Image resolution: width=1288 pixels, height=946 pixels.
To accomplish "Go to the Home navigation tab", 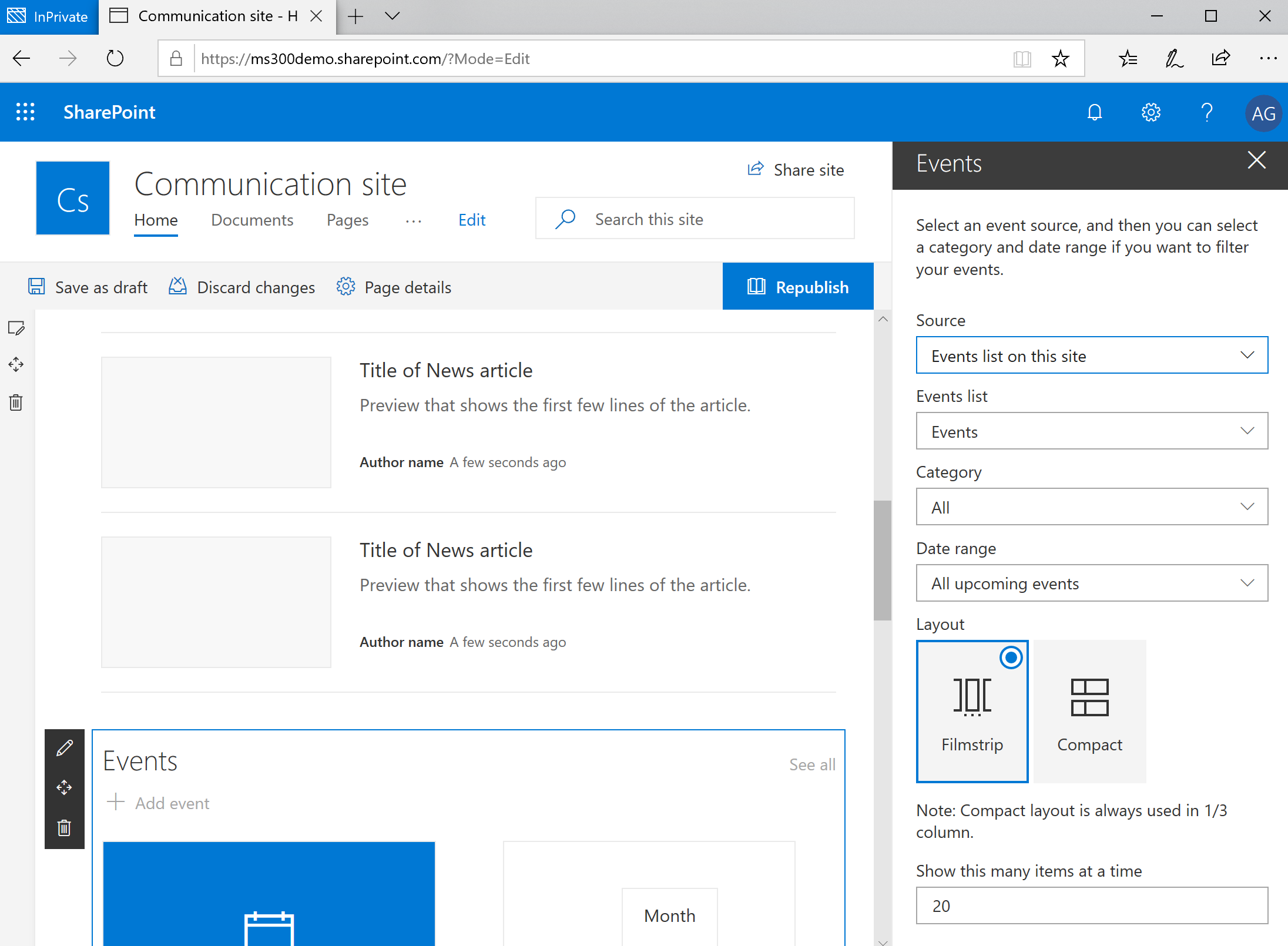I will 156,220.
